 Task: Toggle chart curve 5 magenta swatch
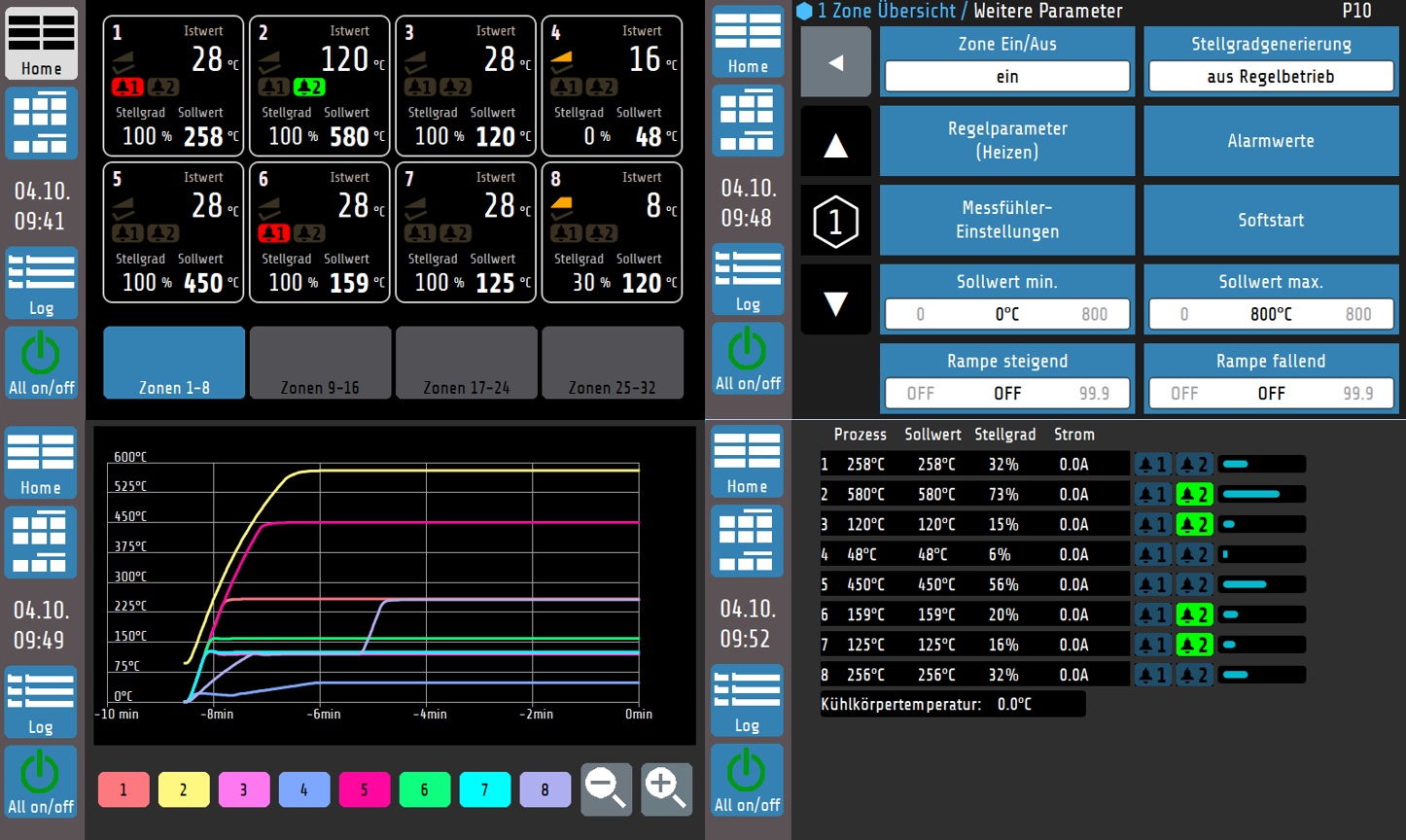point(365,789)
